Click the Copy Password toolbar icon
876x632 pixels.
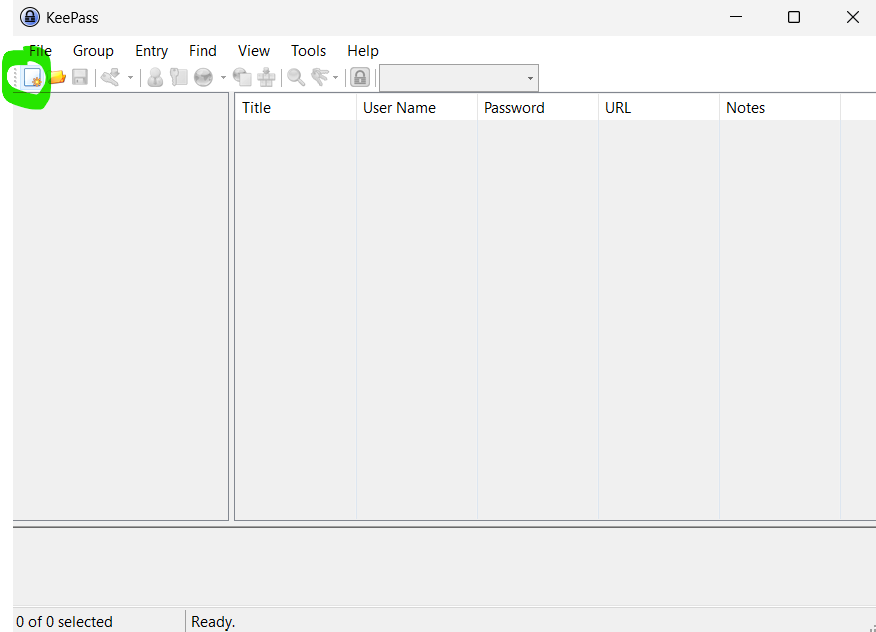click(179, 78)
